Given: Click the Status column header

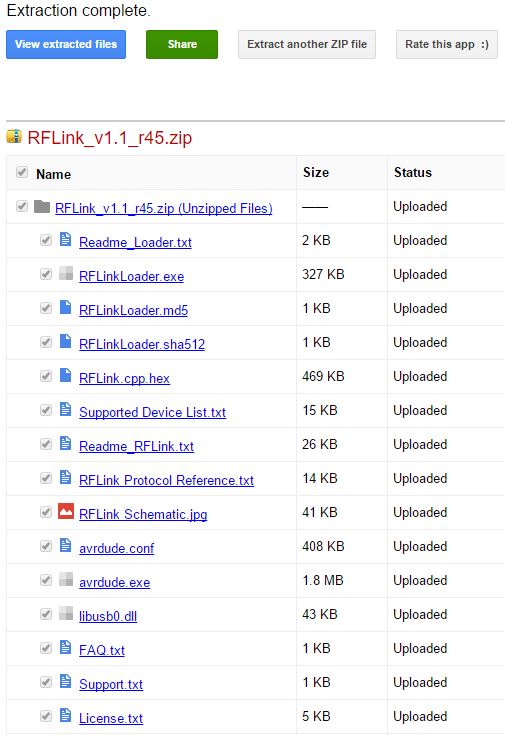Looking at the screenshot, I should pos(413,172).
